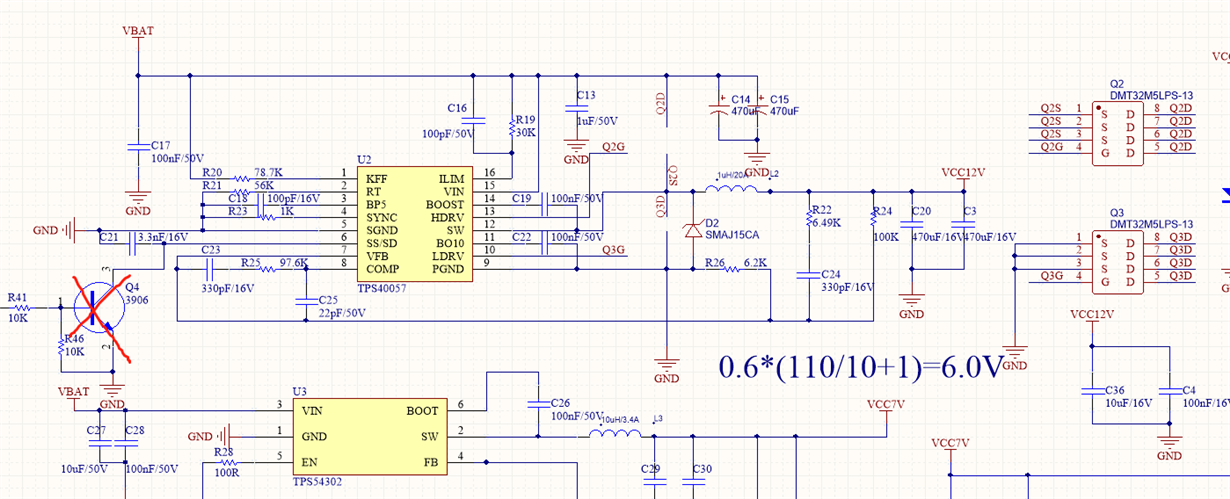Select the C36 capacitor symbol

click(x=1093, y=391)
